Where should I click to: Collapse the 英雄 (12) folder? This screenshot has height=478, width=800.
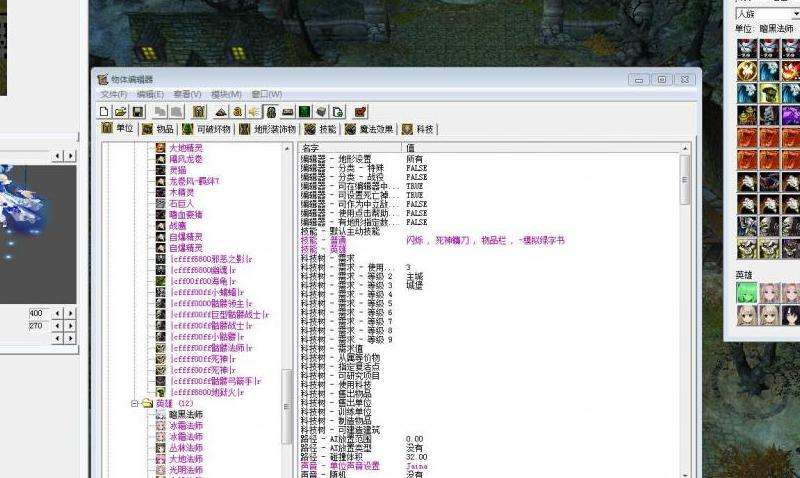[135, 404]
